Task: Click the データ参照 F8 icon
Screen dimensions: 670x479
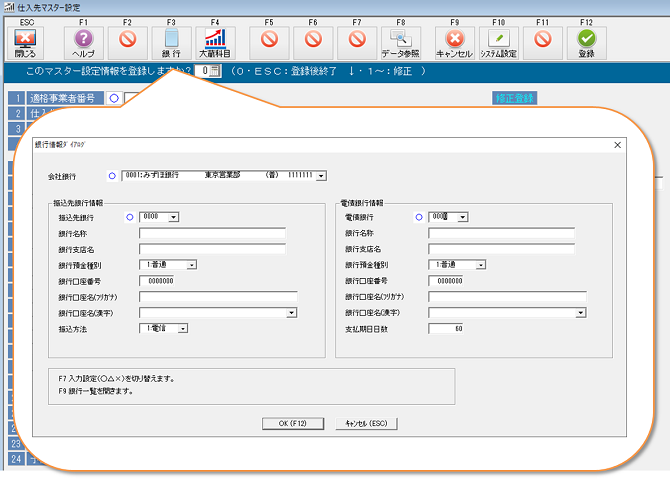Action: pos(400,40)
